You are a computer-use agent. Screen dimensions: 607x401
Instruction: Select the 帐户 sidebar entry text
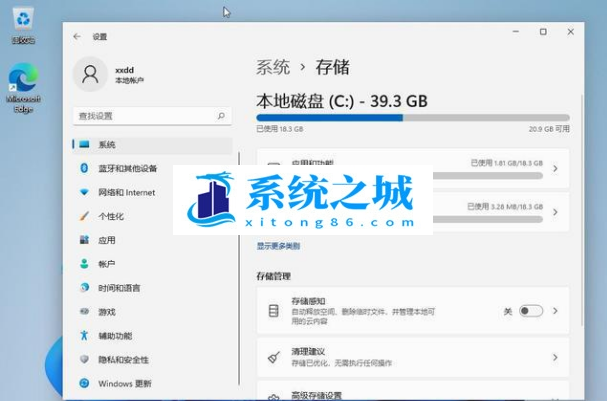click(107, 264)
